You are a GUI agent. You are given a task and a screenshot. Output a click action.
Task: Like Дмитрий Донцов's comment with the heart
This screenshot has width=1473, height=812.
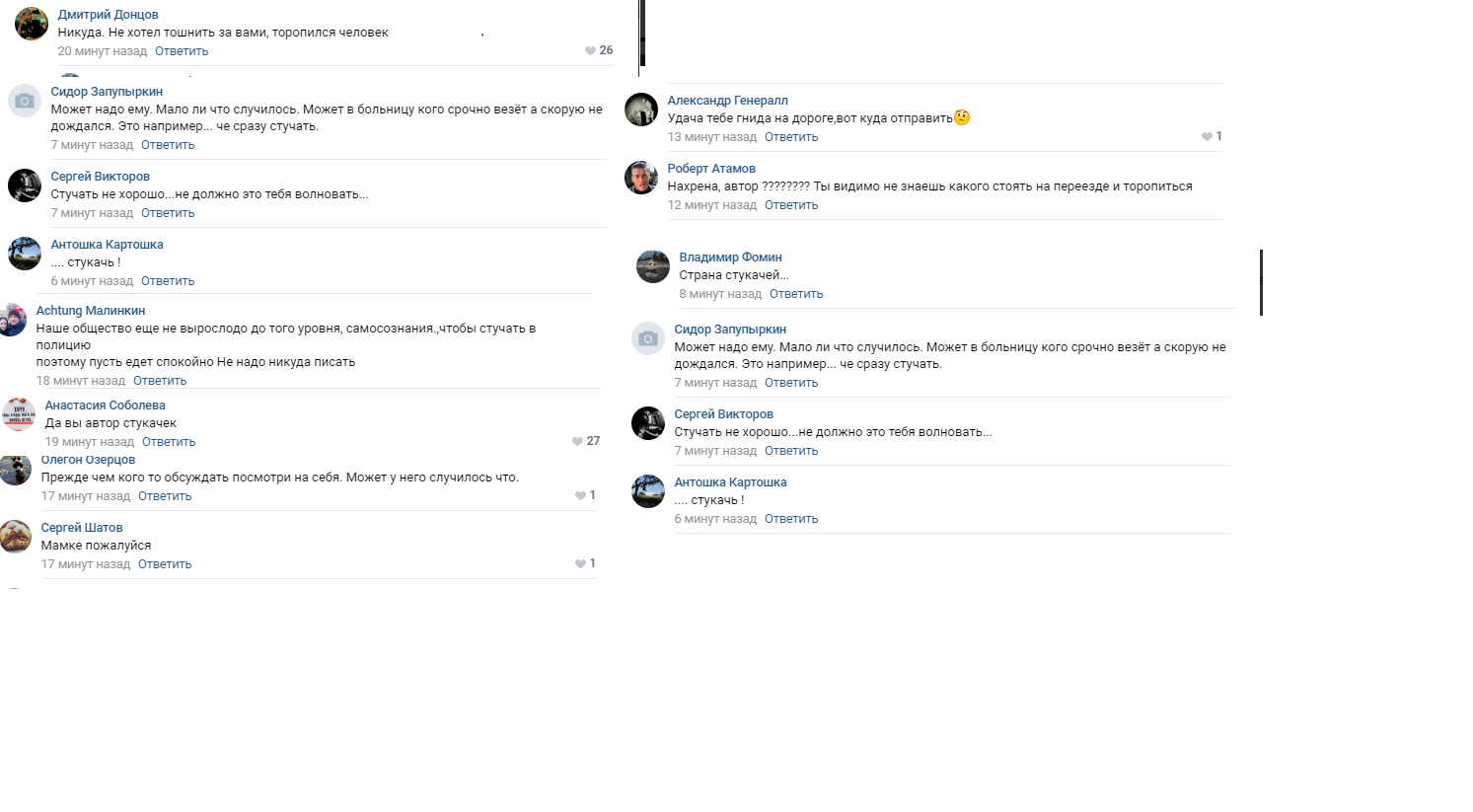(590, 50)
